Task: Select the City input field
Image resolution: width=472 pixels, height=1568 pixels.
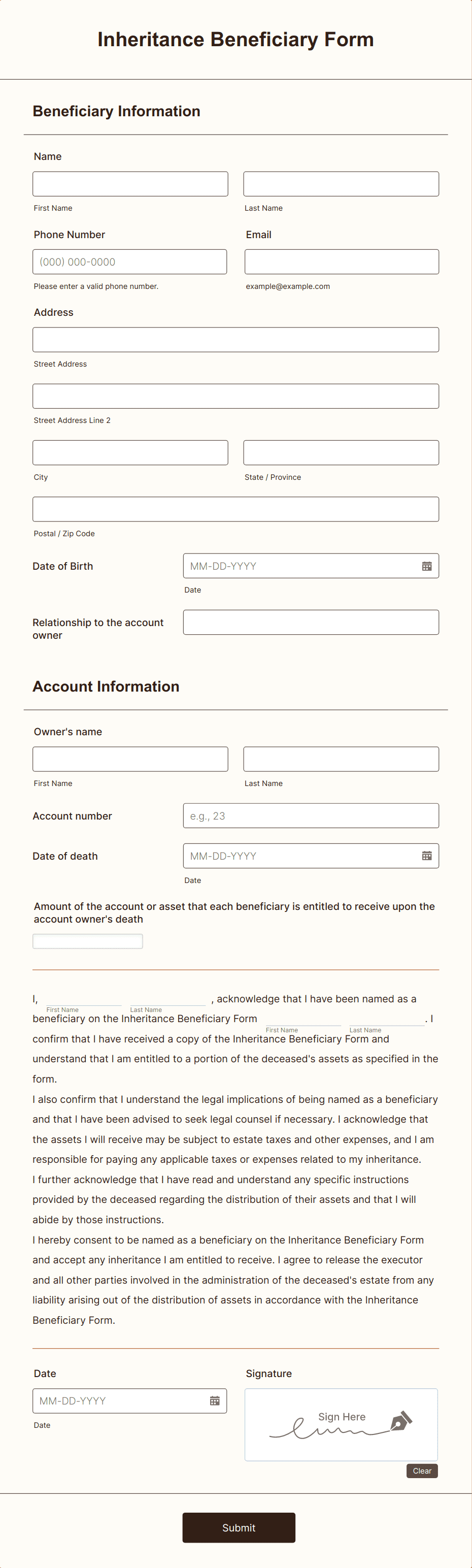Action: 129,451
